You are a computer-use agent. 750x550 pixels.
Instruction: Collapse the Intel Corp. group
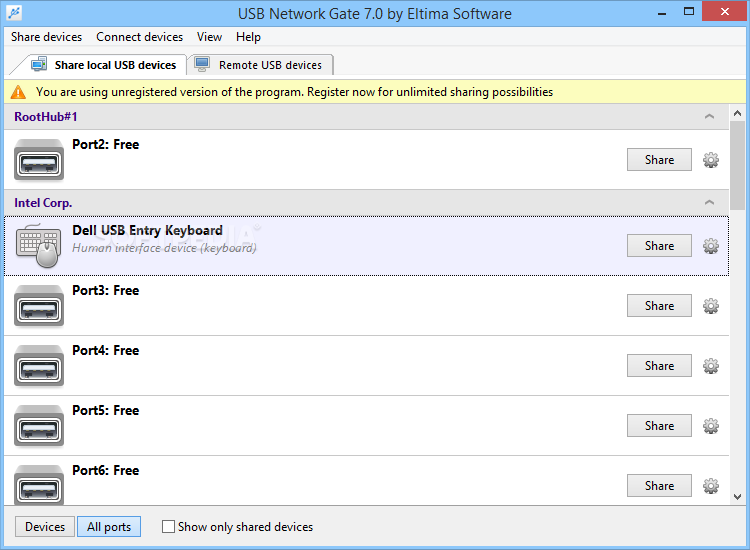click(x=709, y=203)
